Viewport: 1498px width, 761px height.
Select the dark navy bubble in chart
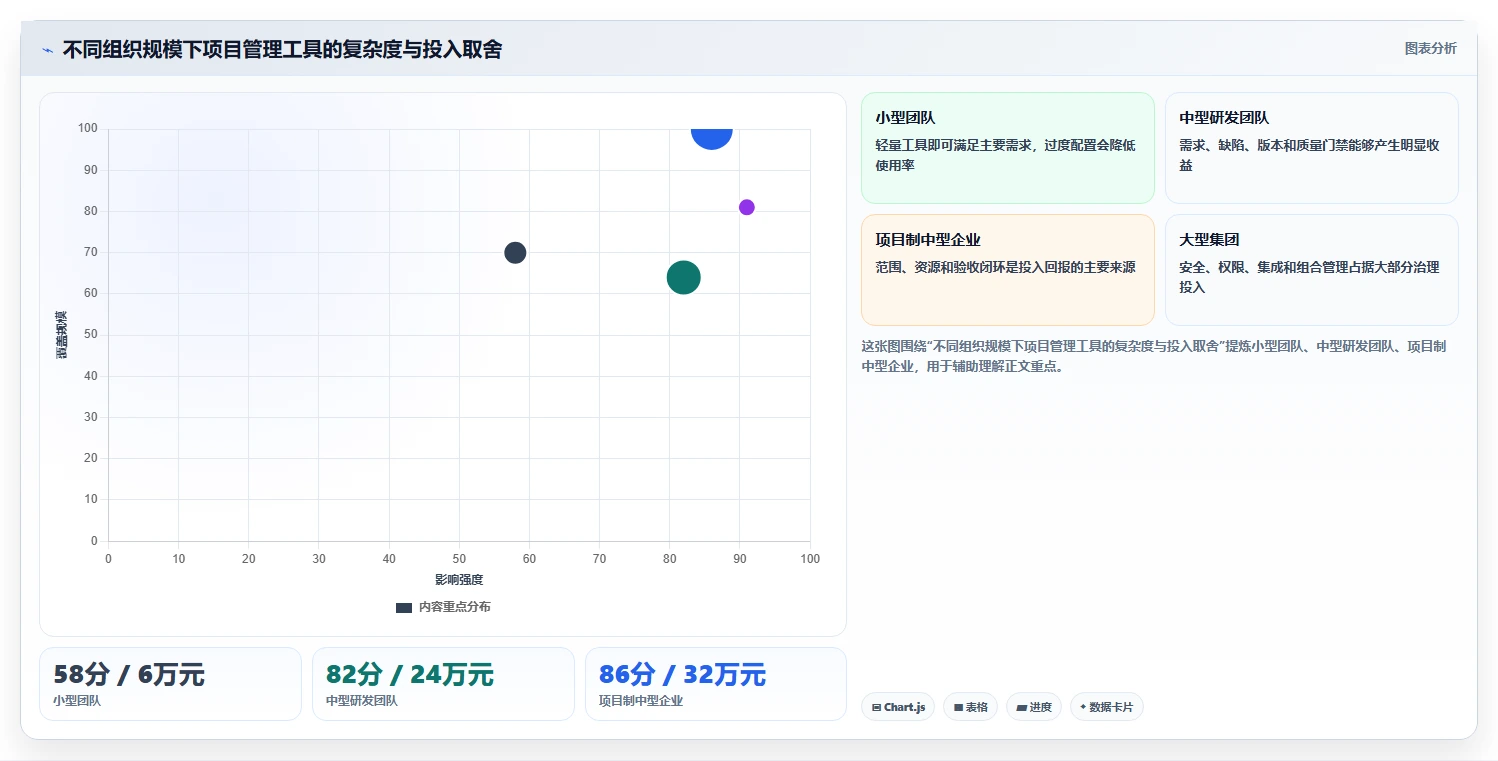point(515,252)
